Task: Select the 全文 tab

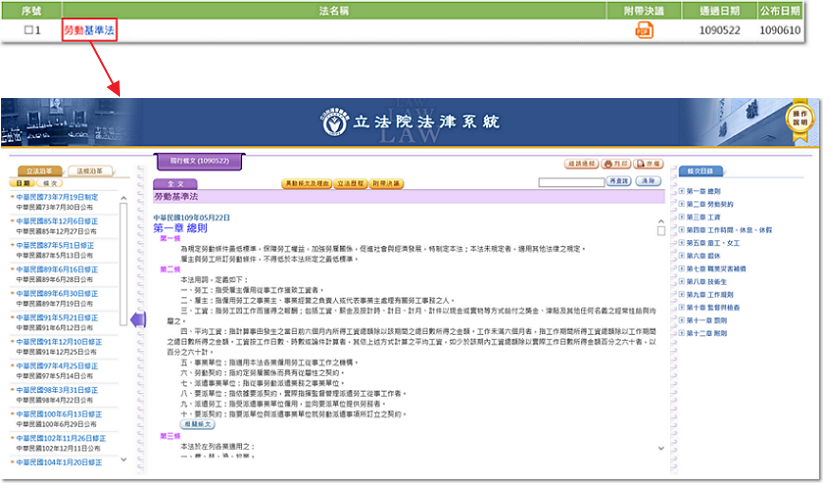Action: pos(175,184)
